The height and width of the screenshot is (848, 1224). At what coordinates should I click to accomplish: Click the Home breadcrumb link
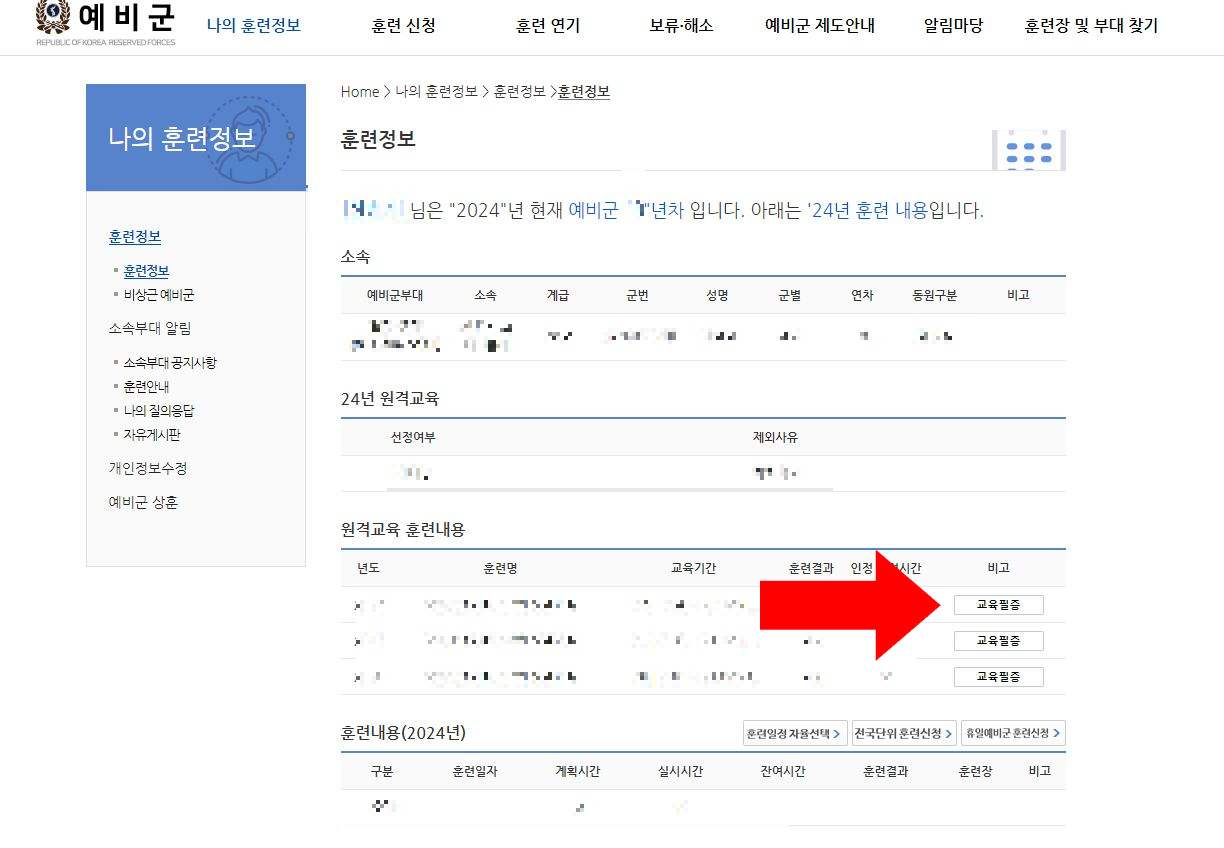click(359, 91)
